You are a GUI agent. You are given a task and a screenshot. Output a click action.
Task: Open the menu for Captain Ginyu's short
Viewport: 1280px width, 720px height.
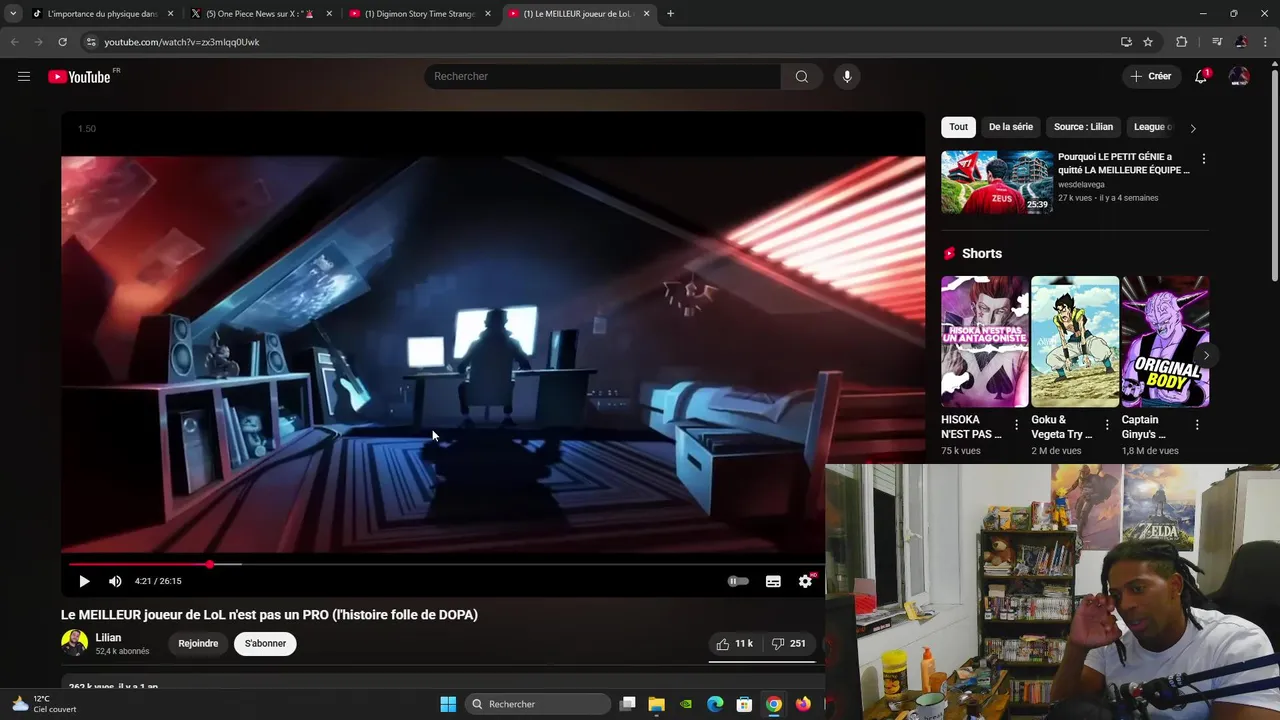click(x=1197, y=425)
